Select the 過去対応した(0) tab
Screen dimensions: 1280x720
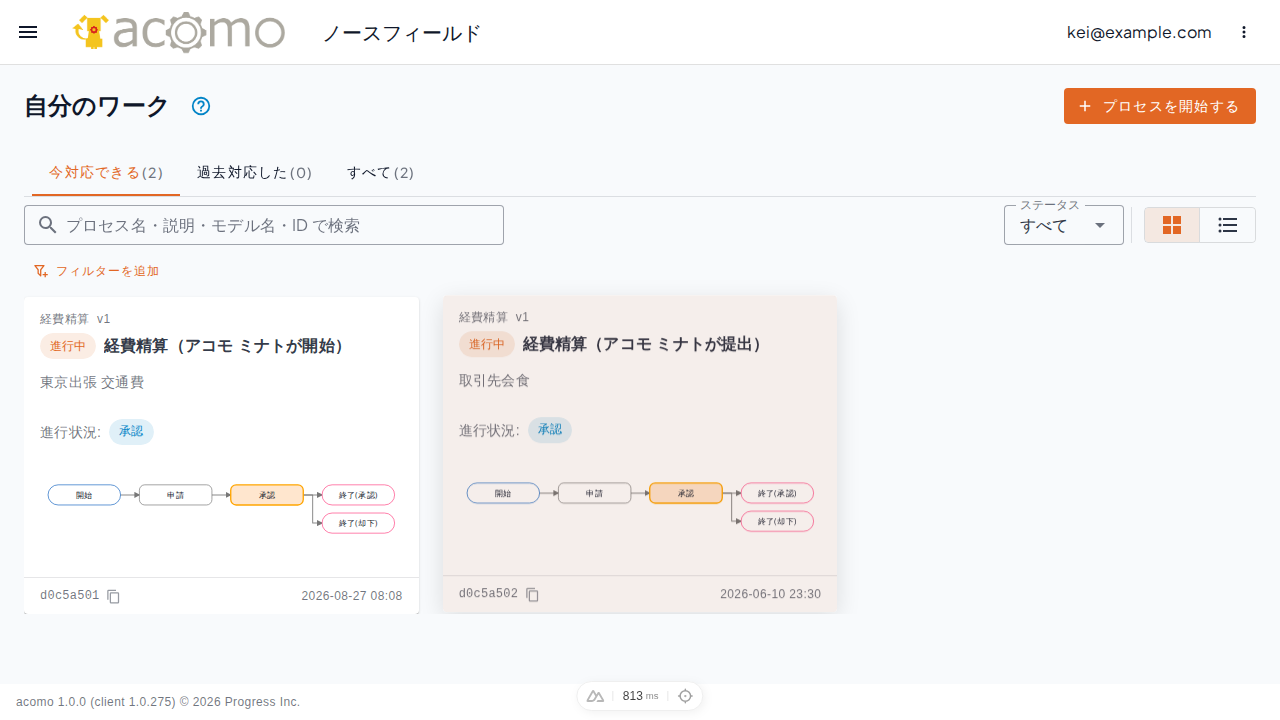(255, 173)
